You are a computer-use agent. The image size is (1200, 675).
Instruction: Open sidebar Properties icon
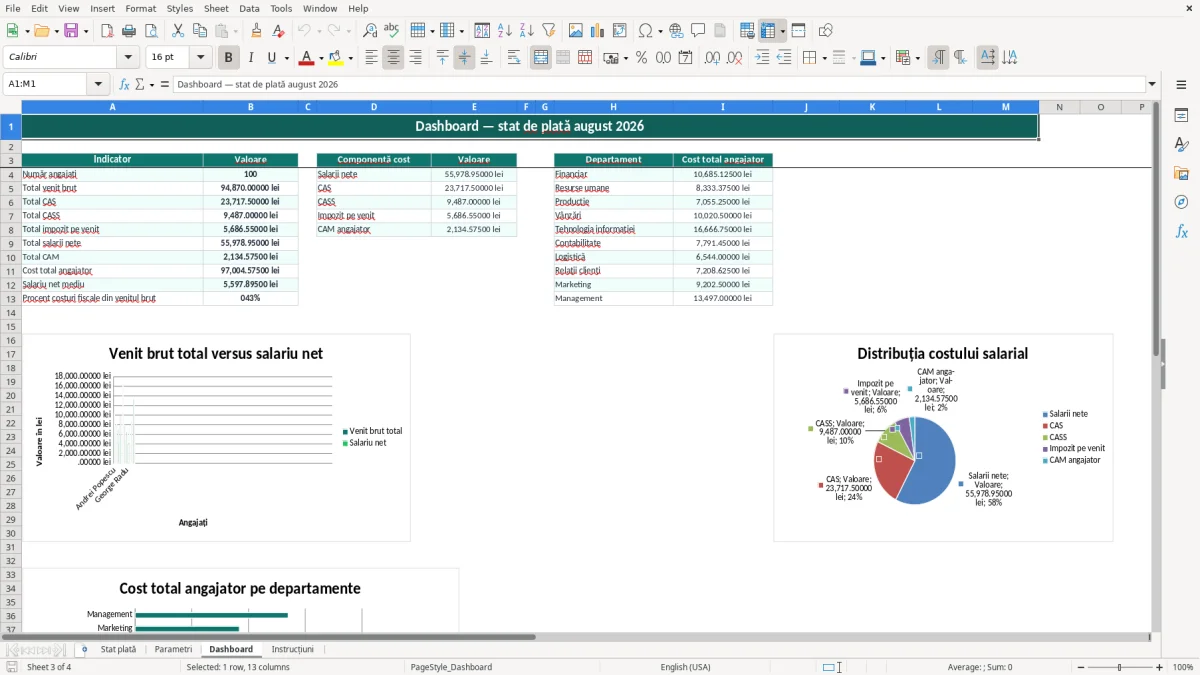pos(1181,115)
